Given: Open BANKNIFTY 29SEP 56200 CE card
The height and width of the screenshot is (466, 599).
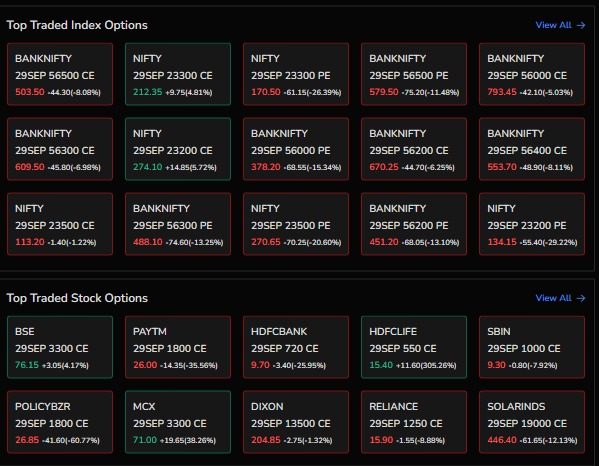Looking at the screenshot, I should [414, 149].
